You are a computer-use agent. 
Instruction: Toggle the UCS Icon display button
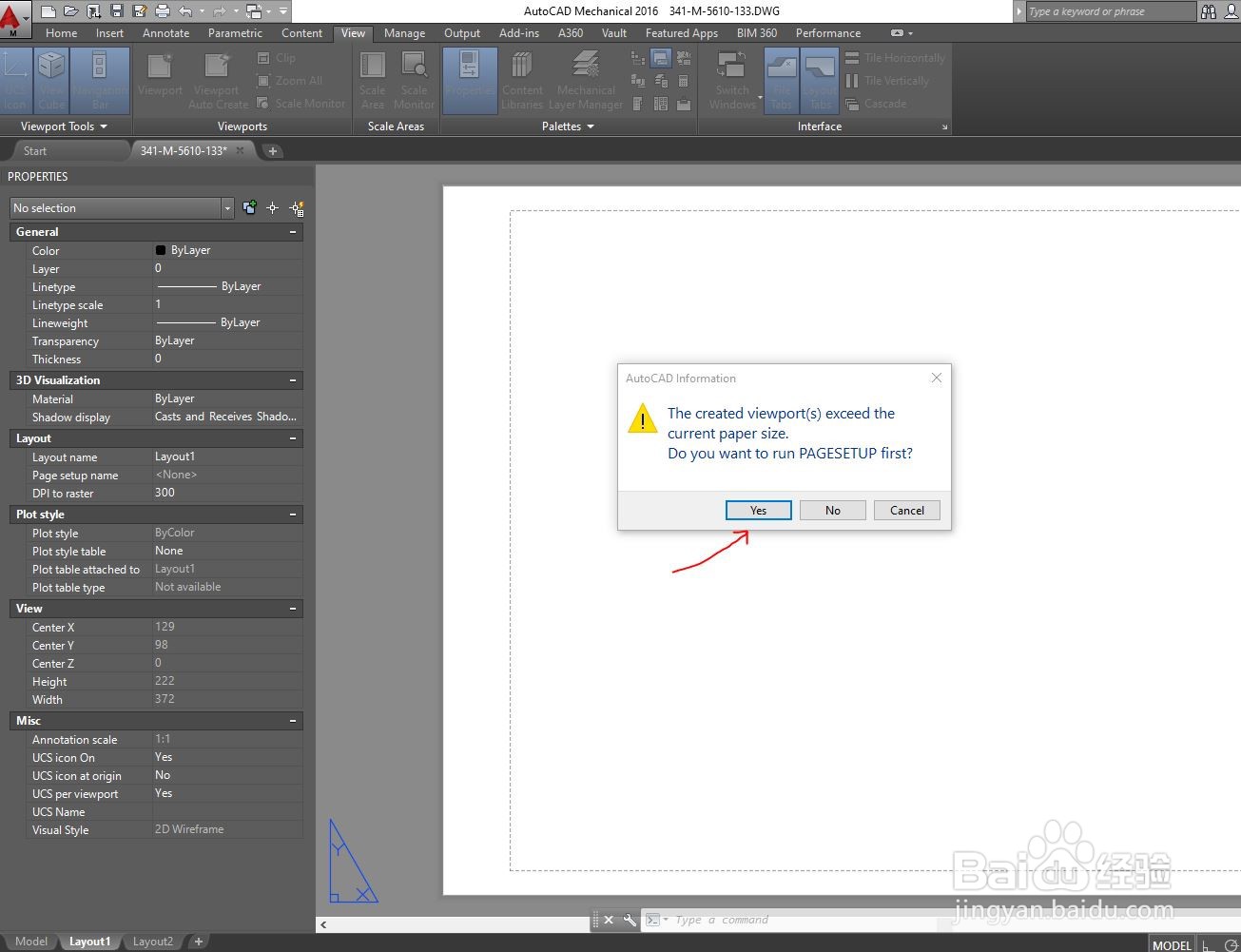click(x=15, y=81)
